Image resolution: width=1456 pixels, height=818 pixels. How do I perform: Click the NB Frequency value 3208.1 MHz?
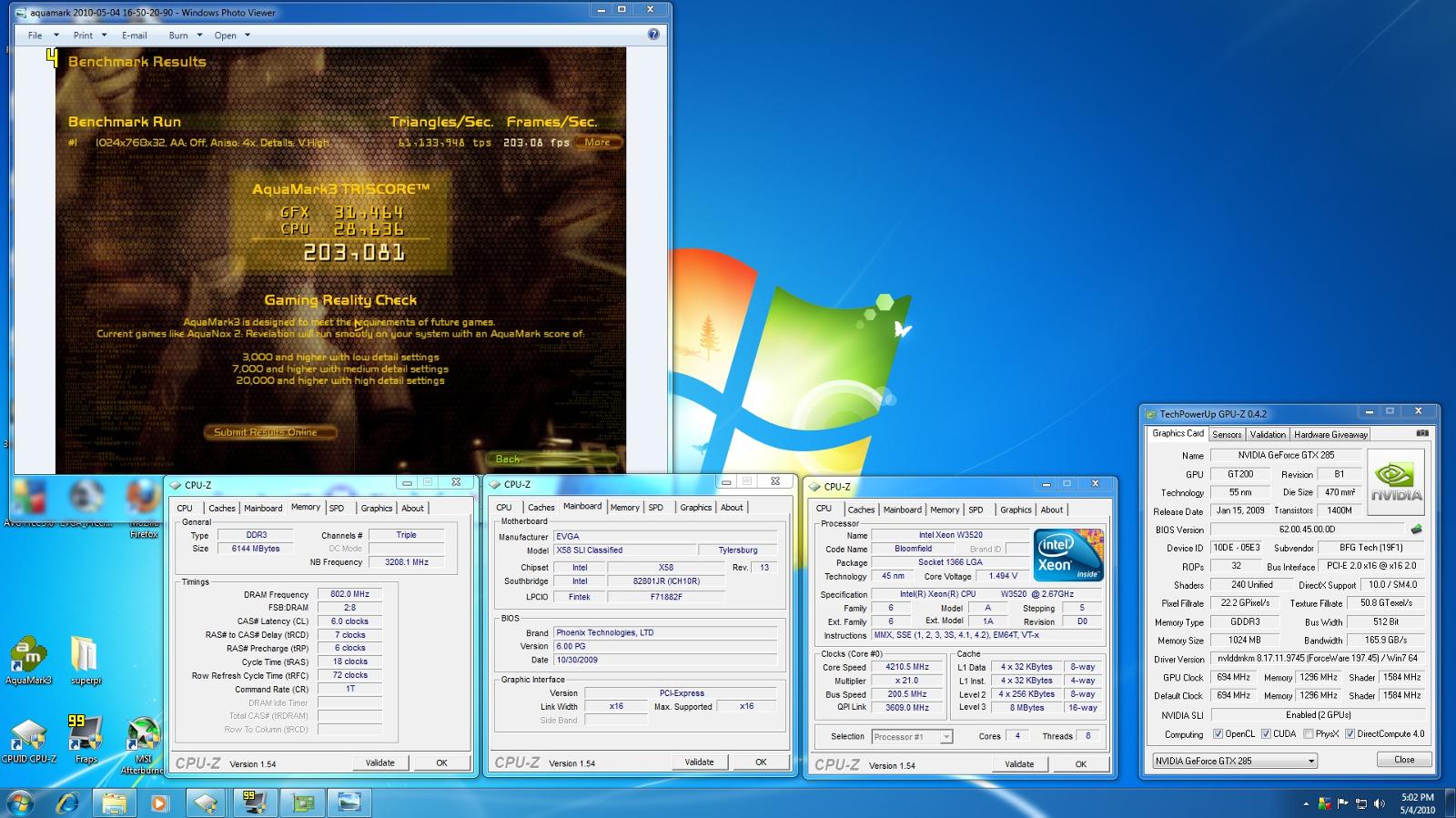[x=406, y=562]
